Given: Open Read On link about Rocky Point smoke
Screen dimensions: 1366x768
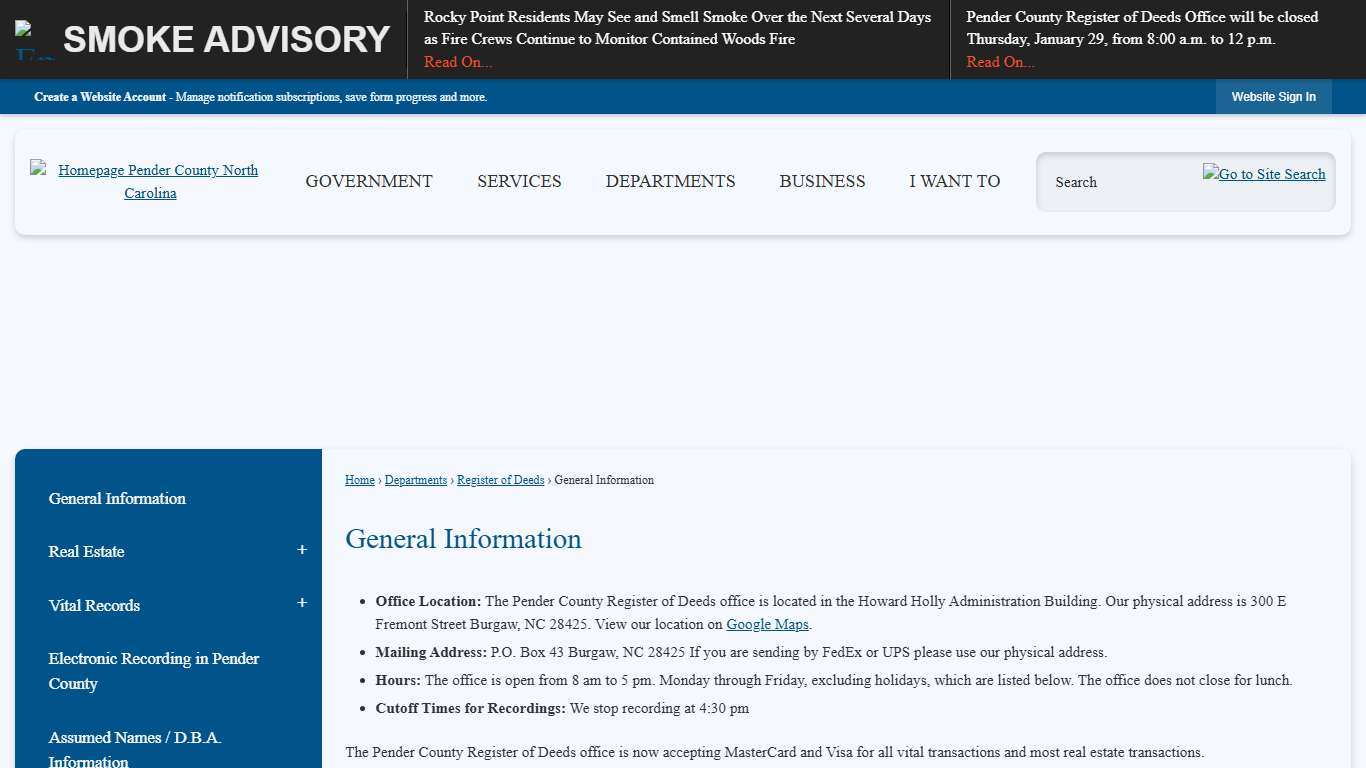Looking at the screenshot, I should pyautogui.click(x=457, y=62).
